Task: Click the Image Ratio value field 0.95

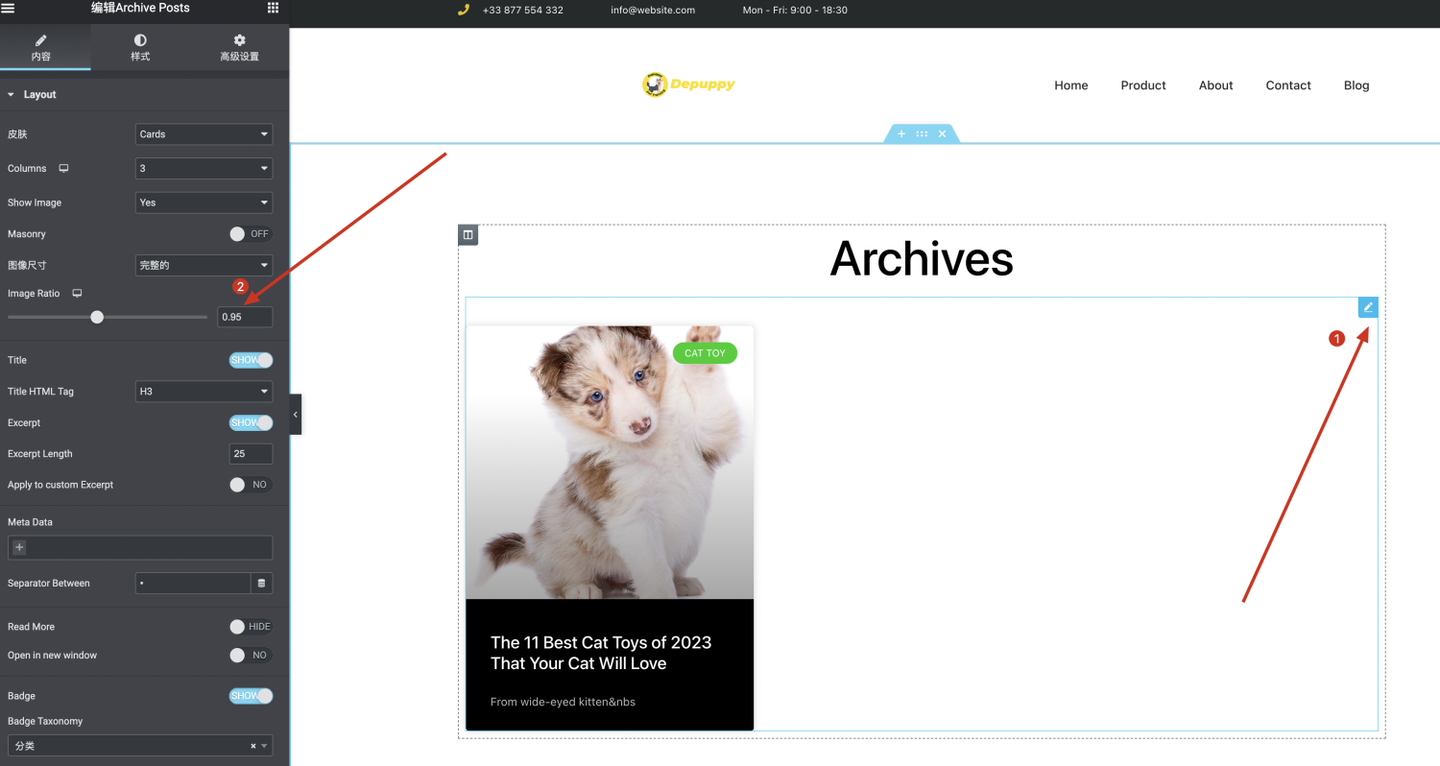Action: pyautogui.click(x=245, y=317)
